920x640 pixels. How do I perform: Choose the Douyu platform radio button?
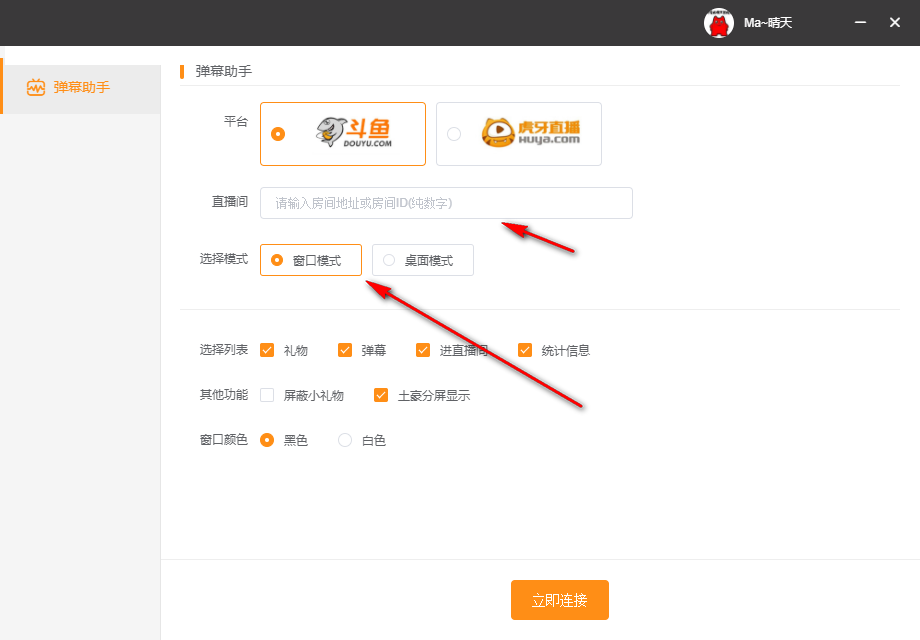278,134
